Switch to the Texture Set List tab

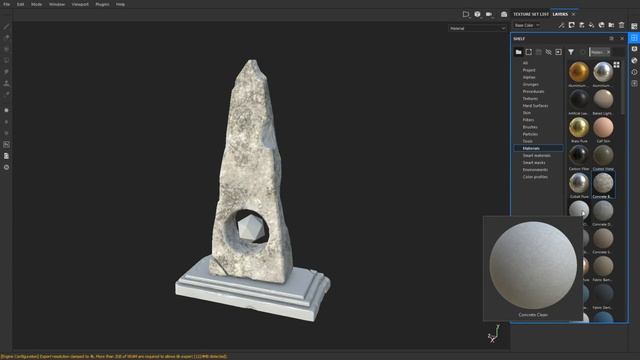531,14
